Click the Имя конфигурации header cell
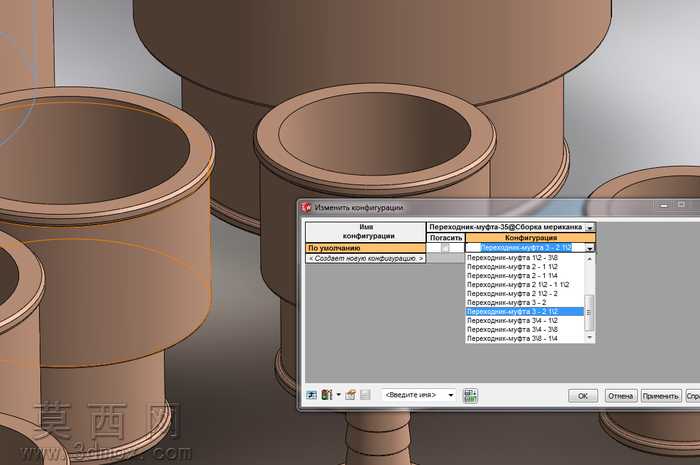 click(x=366, y=232)
